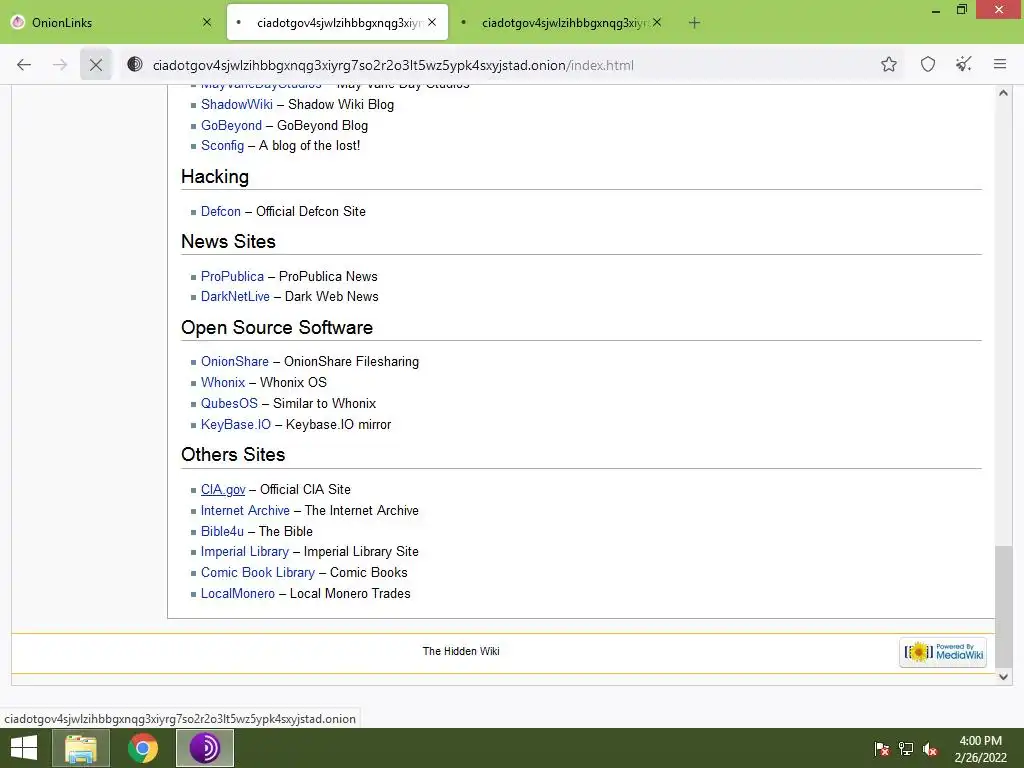
Task: Close the third ciadotgov tab
Action: point(657,22)
